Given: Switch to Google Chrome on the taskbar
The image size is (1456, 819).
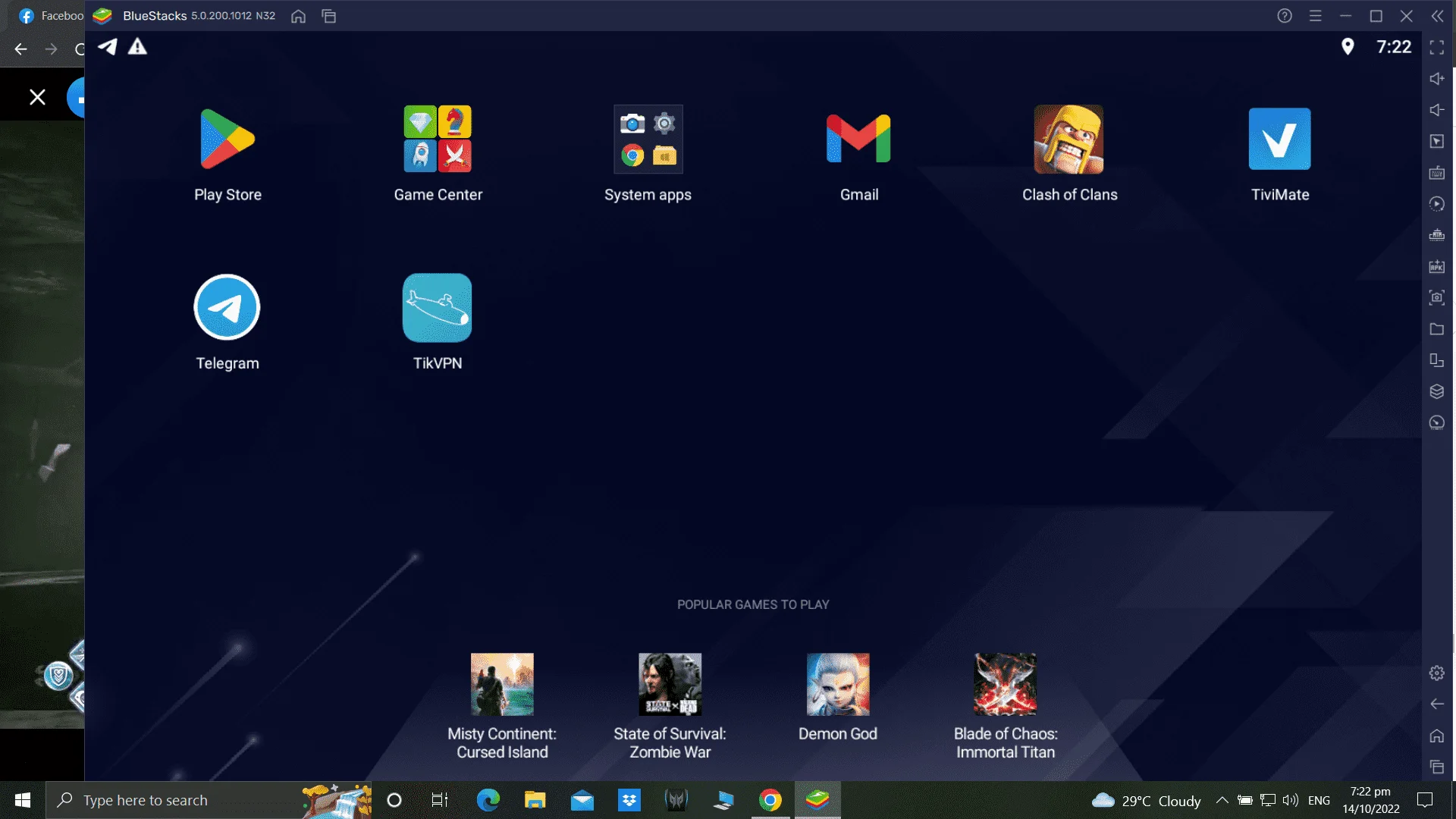Looking at the screenshot, I should tap(770, 800).
